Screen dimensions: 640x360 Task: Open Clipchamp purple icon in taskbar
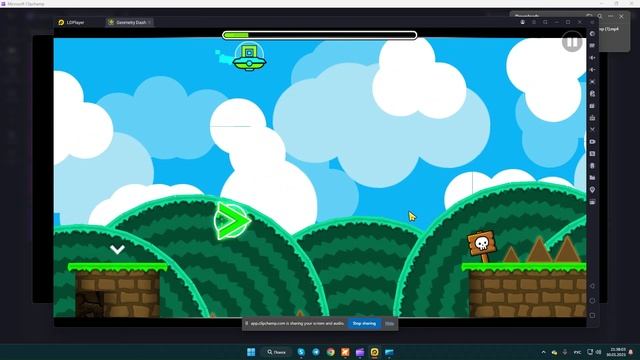coord(360,352)
